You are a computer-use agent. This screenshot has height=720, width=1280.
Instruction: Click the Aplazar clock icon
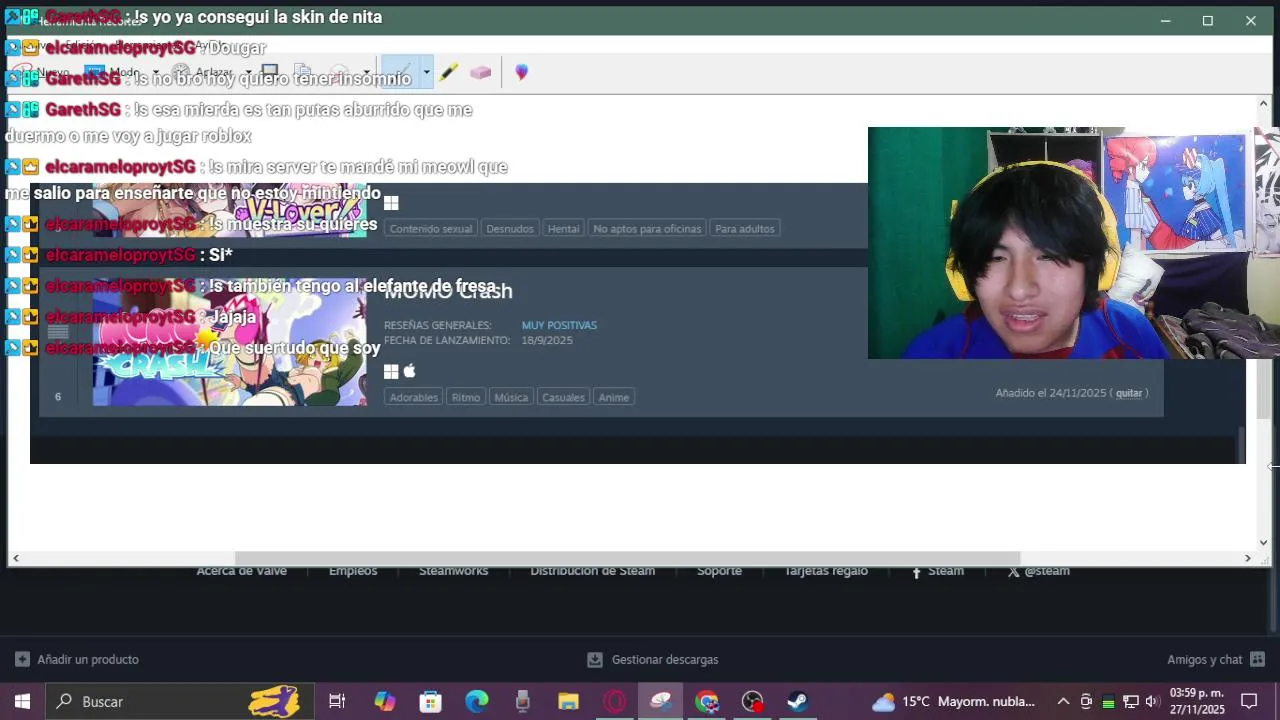pyautogui.click(x=181, y=72)
